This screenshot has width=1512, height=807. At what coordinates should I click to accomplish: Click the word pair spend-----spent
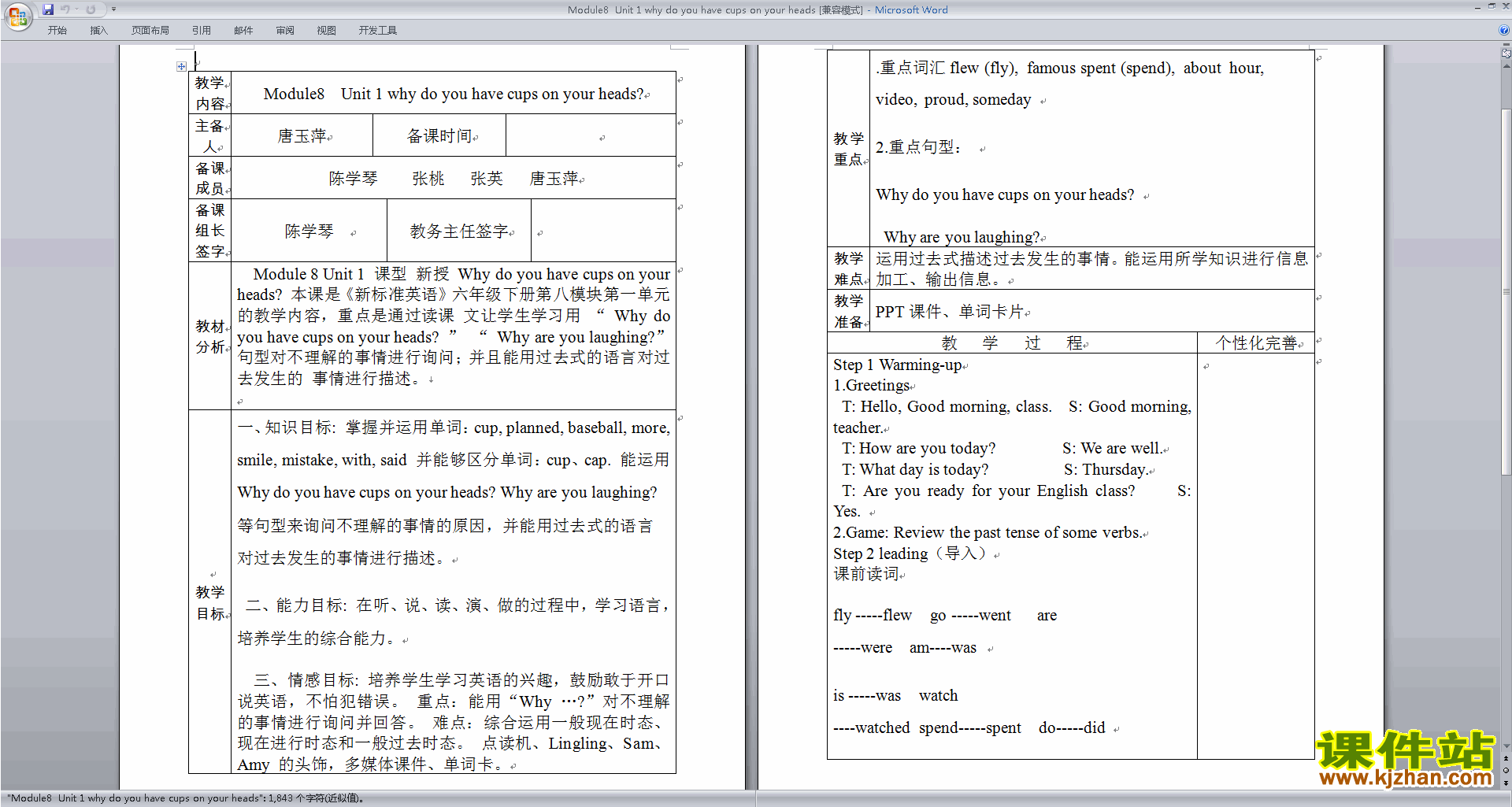(x=969, y=727)
